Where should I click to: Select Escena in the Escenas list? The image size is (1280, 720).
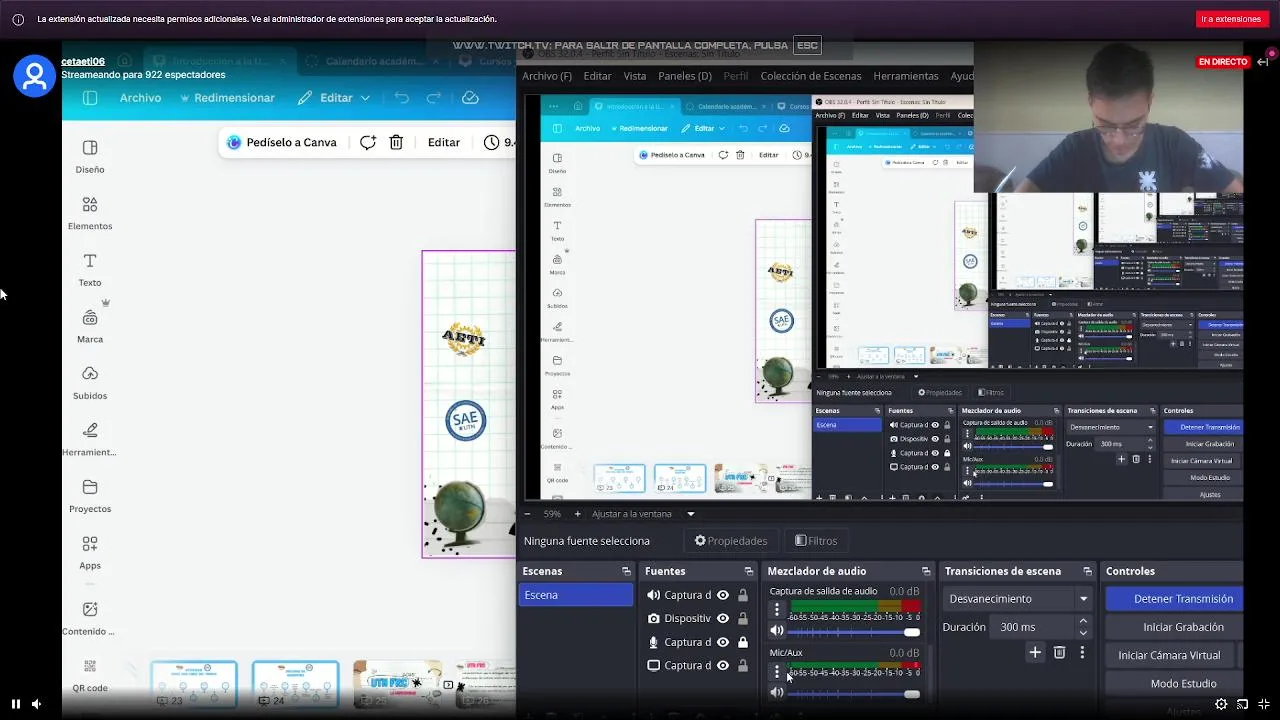click(576, 595)
